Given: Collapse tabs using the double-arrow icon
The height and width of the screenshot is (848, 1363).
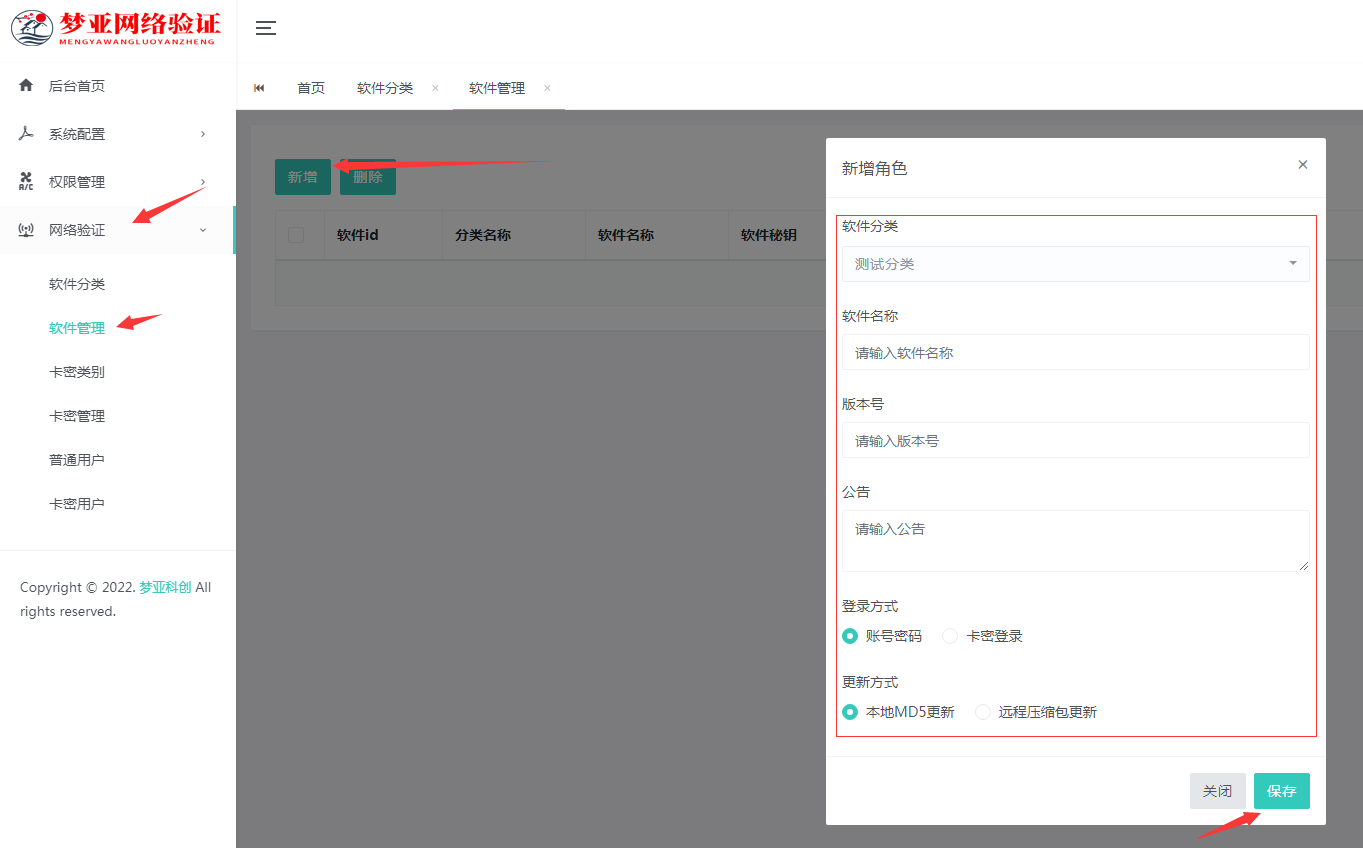Looking at the screenshot, I should (x=259, y=88).
